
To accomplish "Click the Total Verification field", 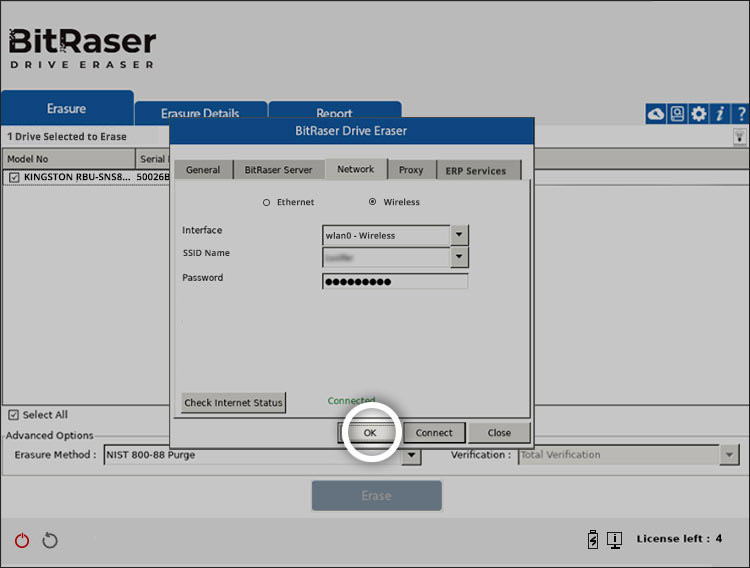I will [619, 455].
